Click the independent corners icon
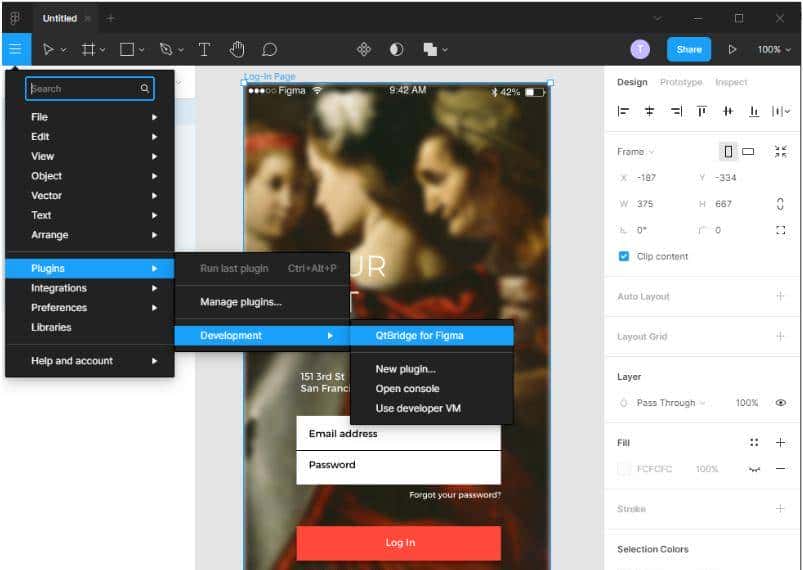Image resolution: width=803 pixels, height=570 pixels. pos(780,230)
